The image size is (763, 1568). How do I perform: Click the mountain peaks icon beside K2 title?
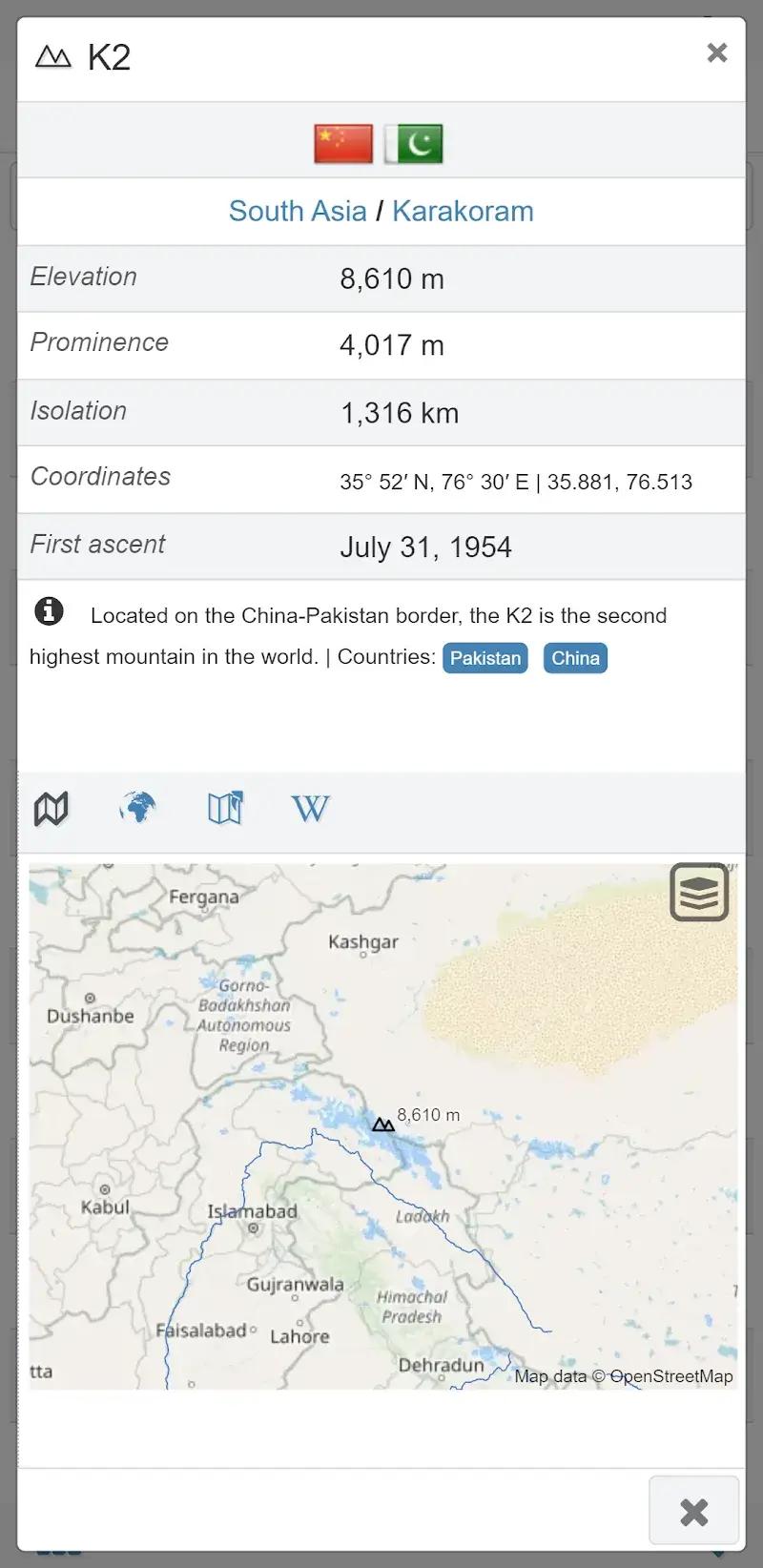click(x=53, y=55)
